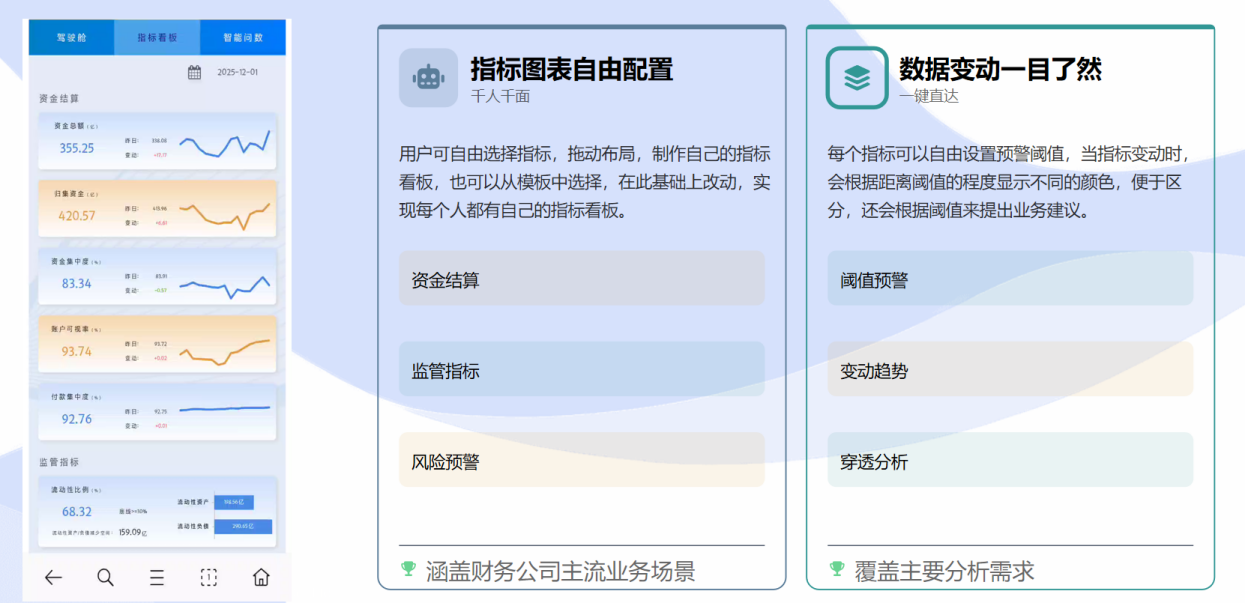
Task: Tap the search magnifier icon
Action: coord(105,577)
